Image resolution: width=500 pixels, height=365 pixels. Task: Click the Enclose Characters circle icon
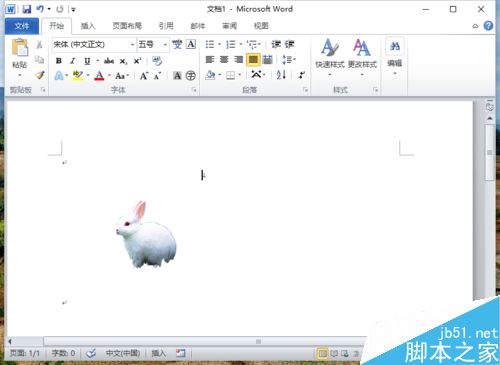coord(191,76)
